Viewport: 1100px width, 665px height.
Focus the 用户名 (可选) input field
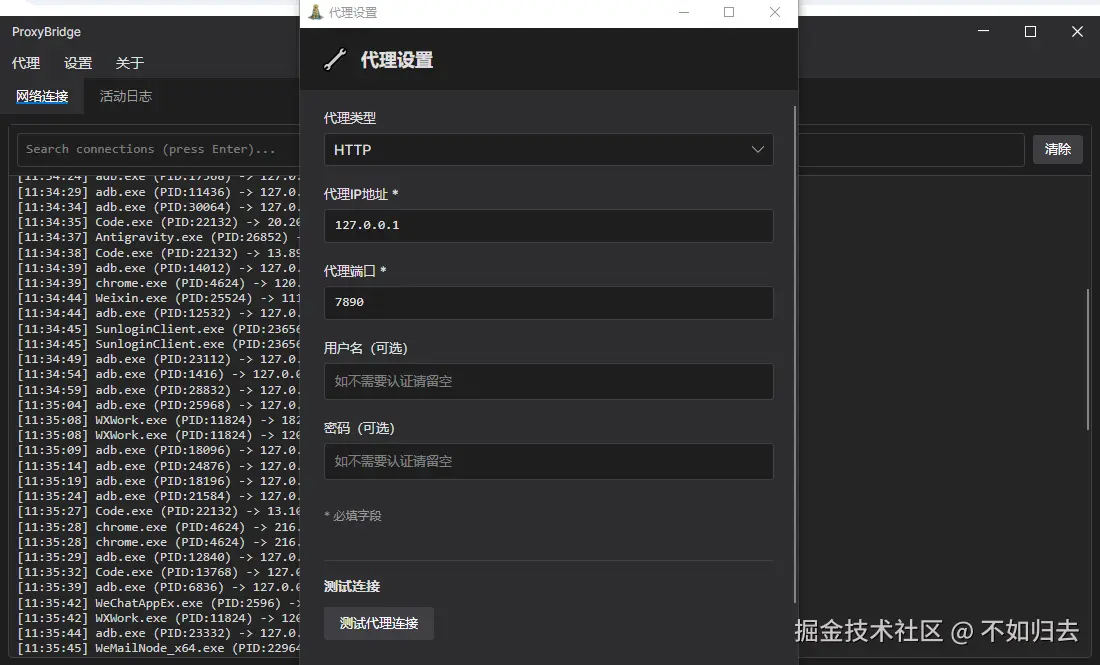coord(549,382)
